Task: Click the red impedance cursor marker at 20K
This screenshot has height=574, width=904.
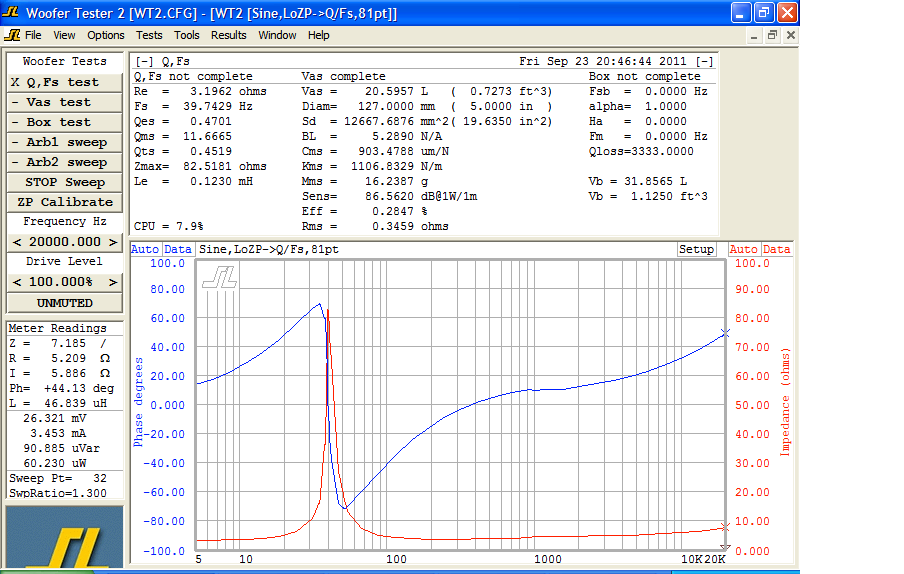Action: [x=725, y=527]
